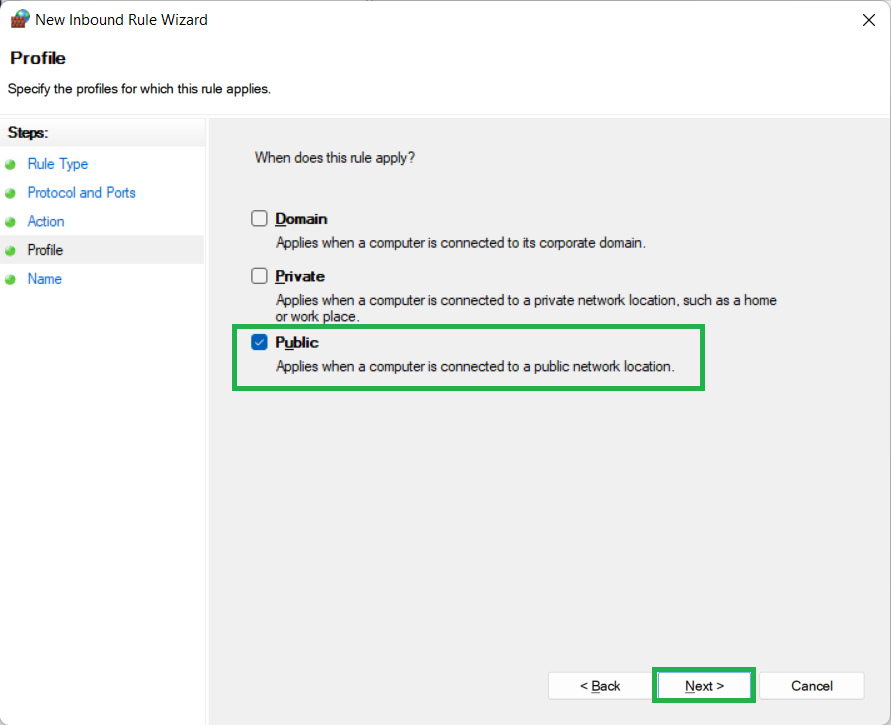The image size is (891, 725).
Task: Click the highlighted Profile step label
Action: pos(45,250)
